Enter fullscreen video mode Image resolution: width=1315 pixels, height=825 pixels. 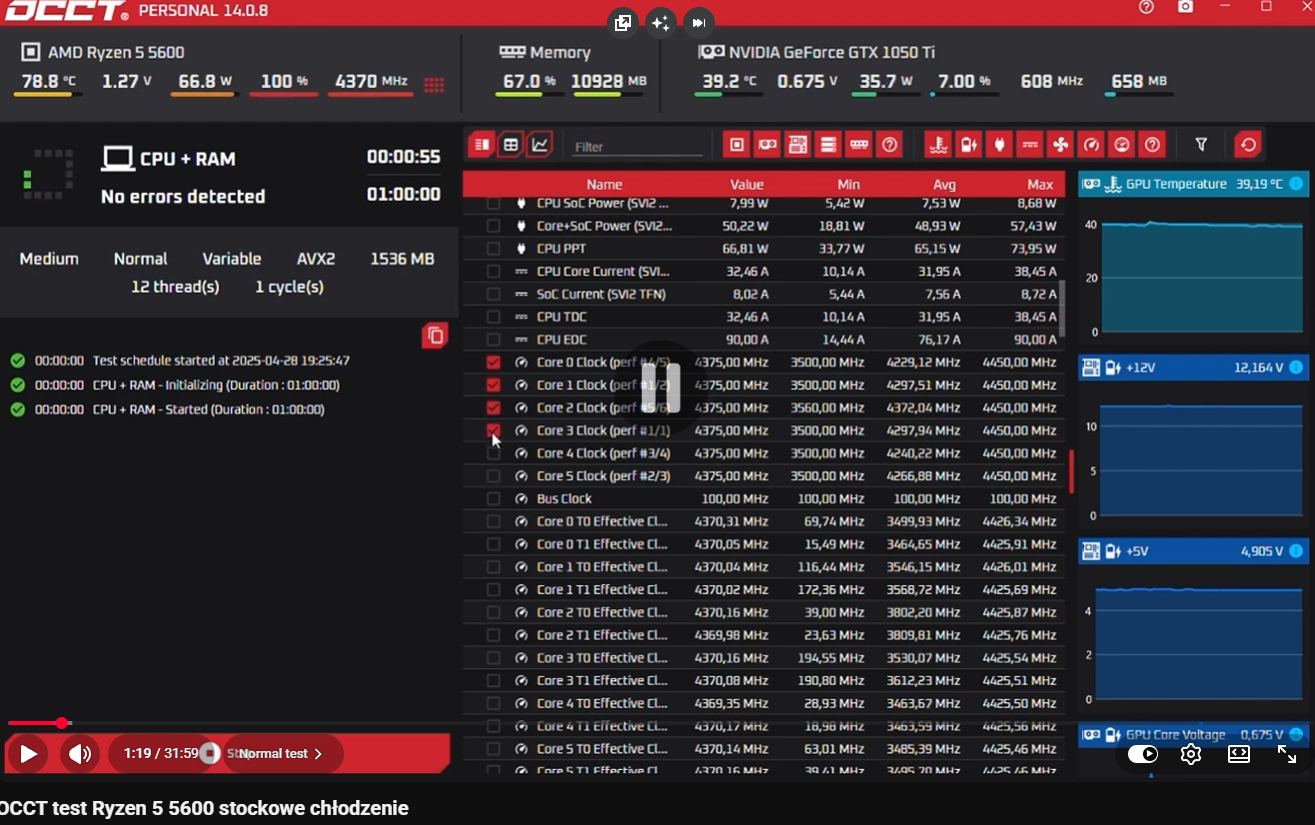pyautogui.click(x=1287, y=754)
